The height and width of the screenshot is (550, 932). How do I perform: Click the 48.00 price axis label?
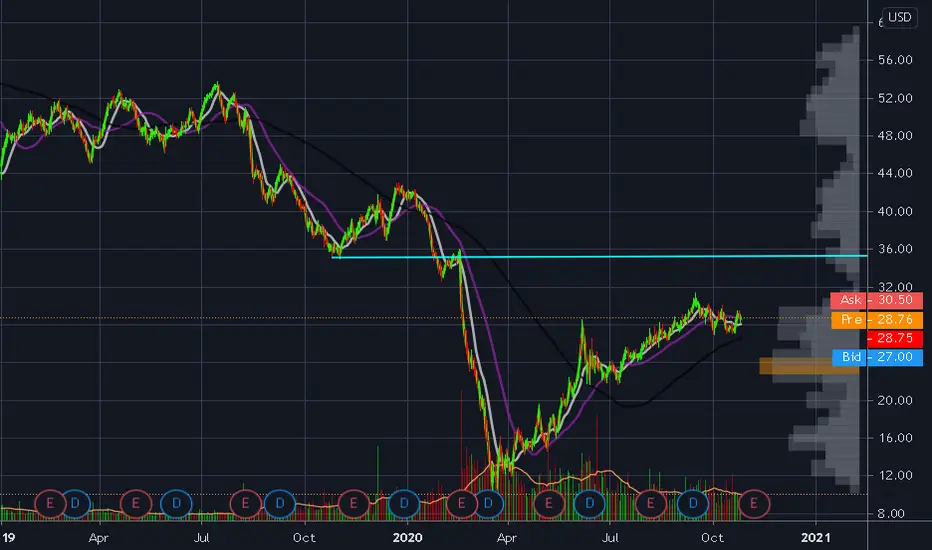[895, 136]
